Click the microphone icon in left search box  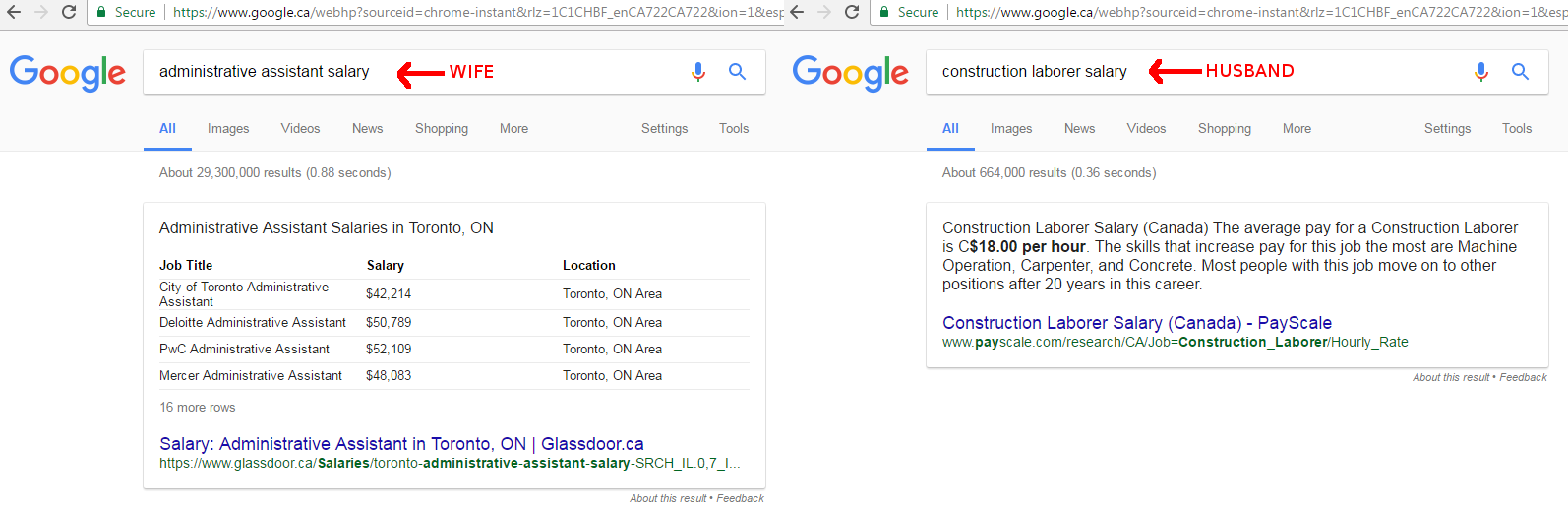click(698, 72)
